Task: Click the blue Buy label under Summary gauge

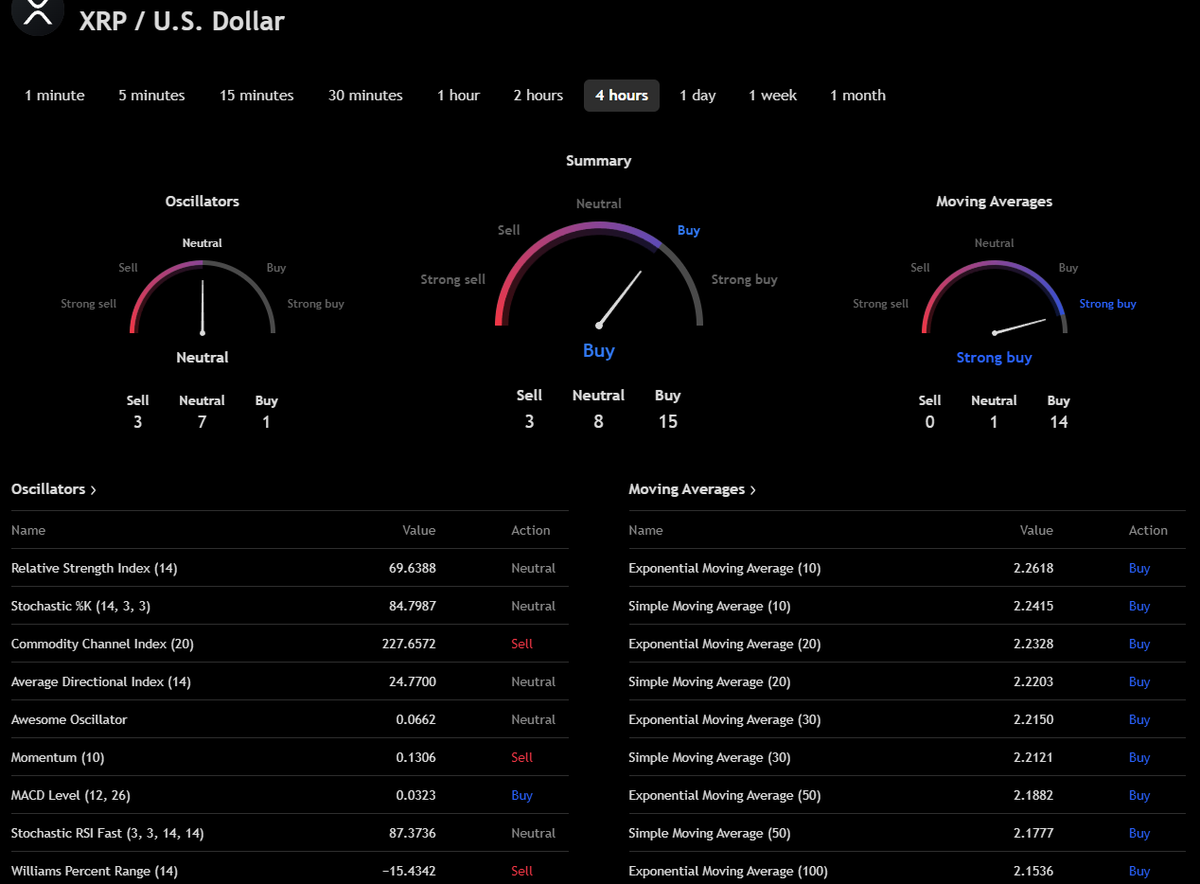Action: click(x=599, y=351)
